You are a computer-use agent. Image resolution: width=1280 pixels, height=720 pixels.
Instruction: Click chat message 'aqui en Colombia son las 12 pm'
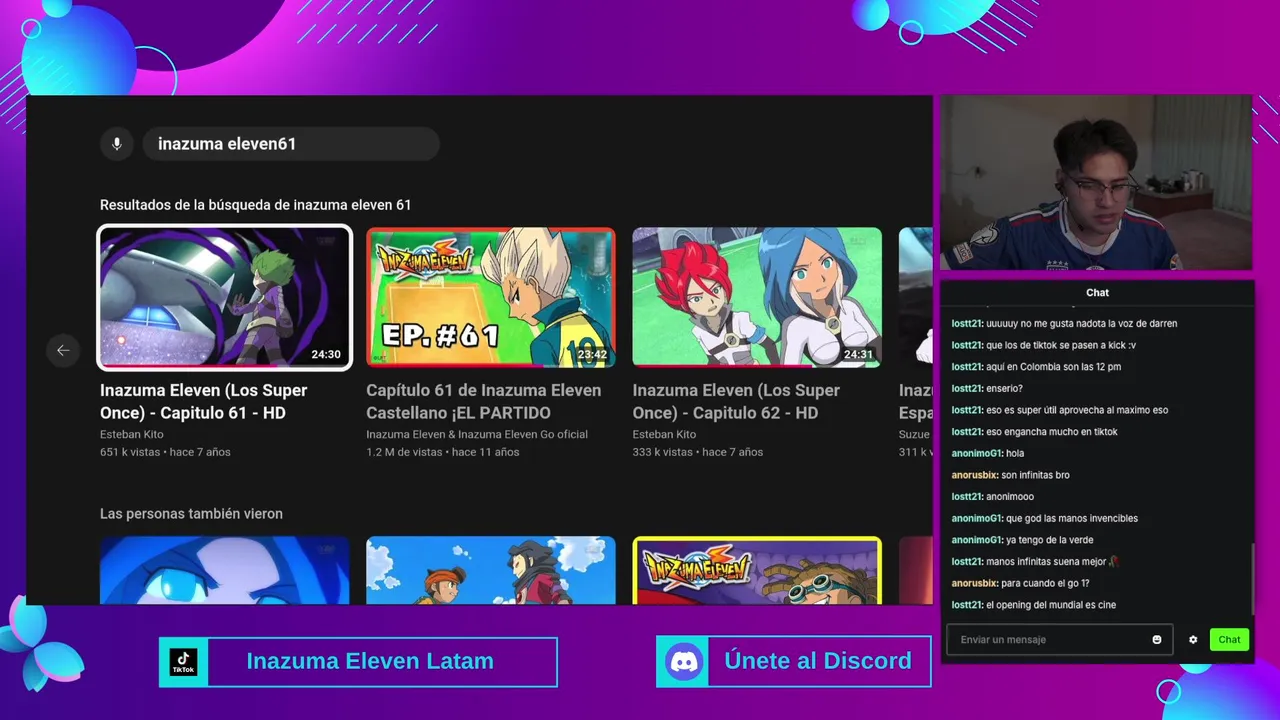[x=1053, y=367]
